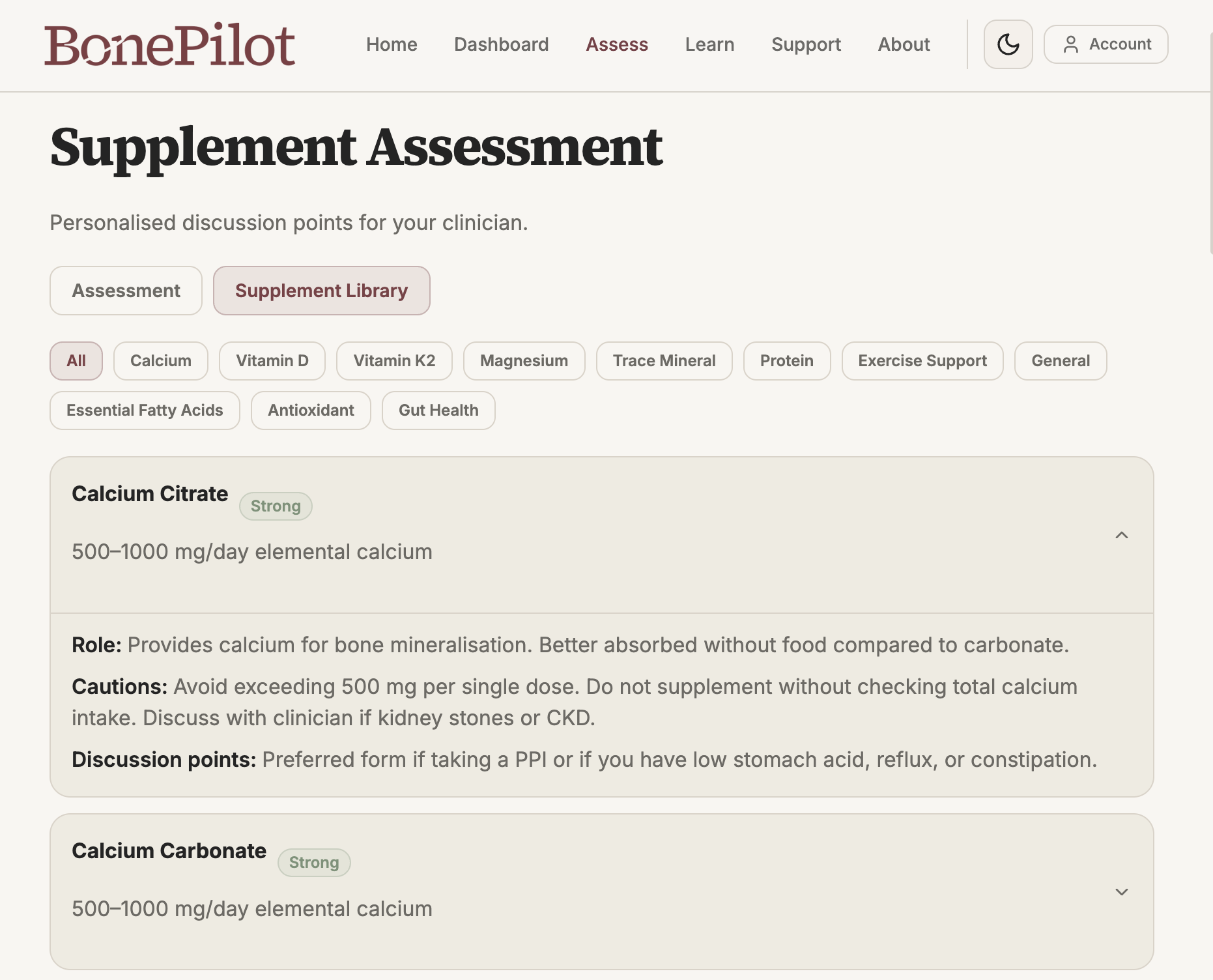
Task: Filter by the Trace Mineral chip
Action: (664, 361)
